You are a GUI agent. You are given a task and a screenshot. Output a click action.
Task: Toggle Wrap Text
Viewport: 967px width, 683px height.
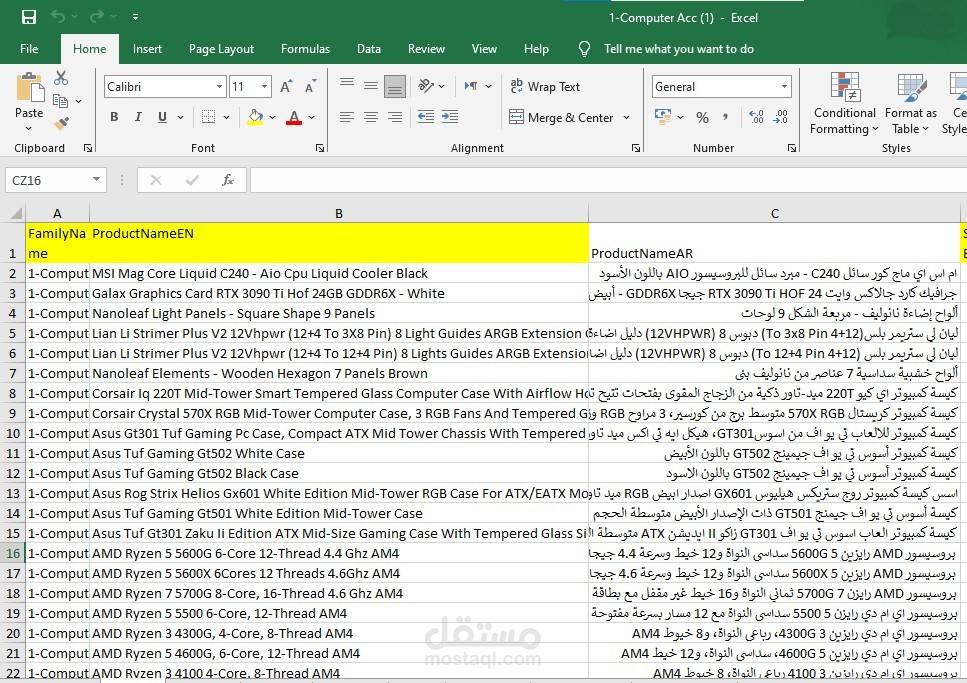[x=545, y=86]
